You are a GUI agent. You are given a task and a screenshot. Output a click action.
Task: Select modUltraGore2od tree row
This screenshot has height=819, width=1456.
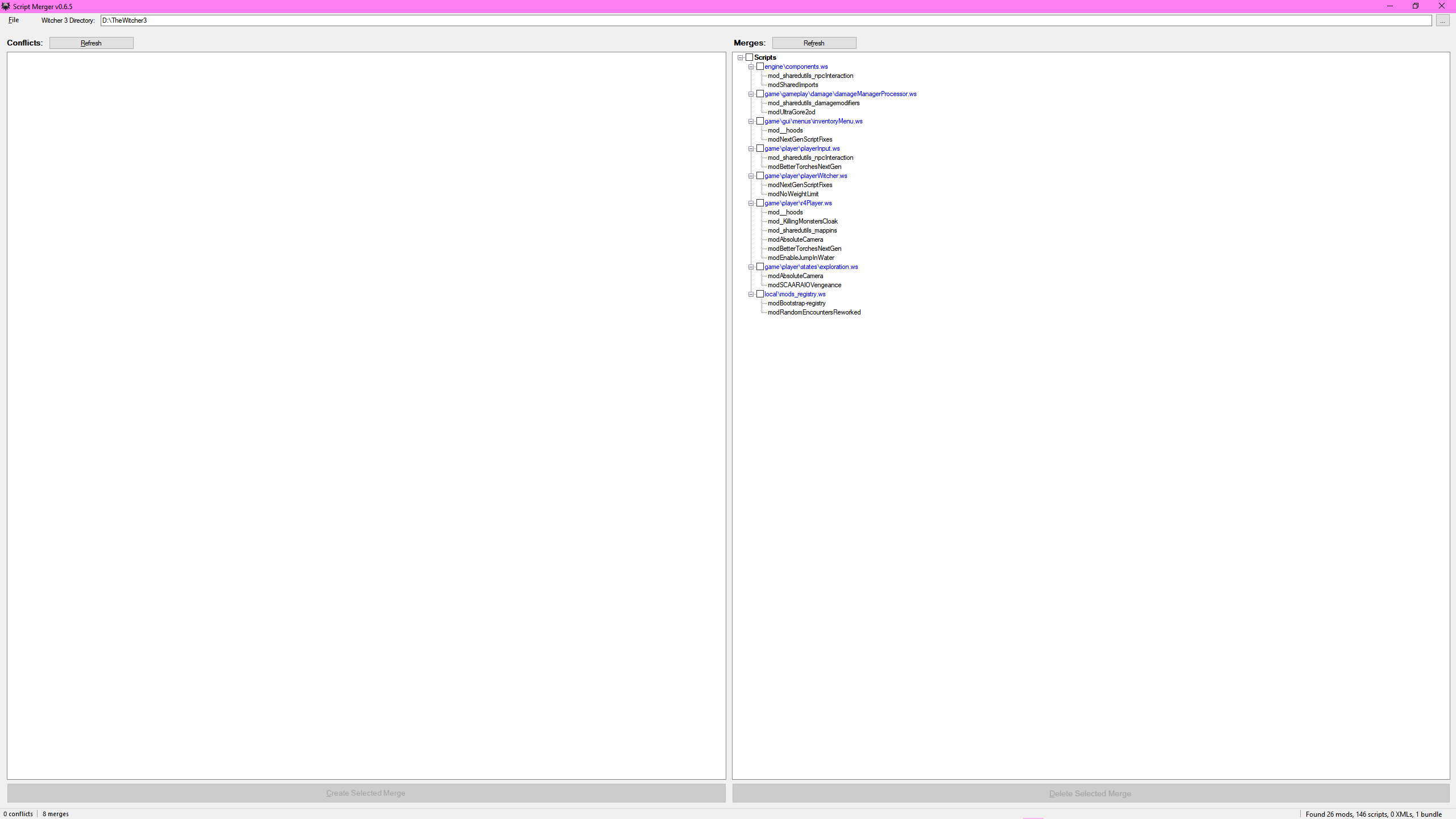[x=791, y=112]
